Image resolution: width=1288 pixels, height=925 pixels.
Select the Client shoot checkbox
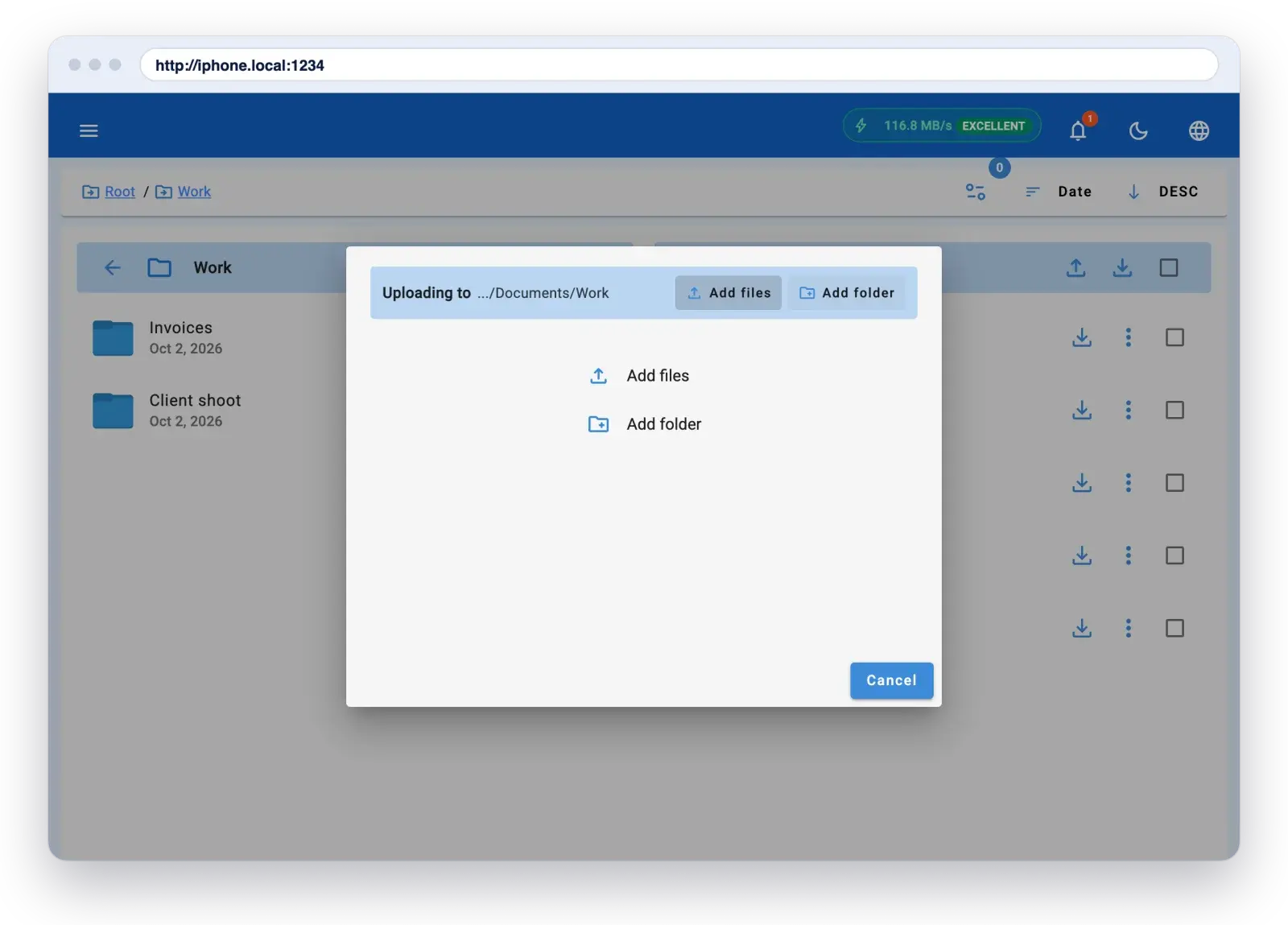1174,410
